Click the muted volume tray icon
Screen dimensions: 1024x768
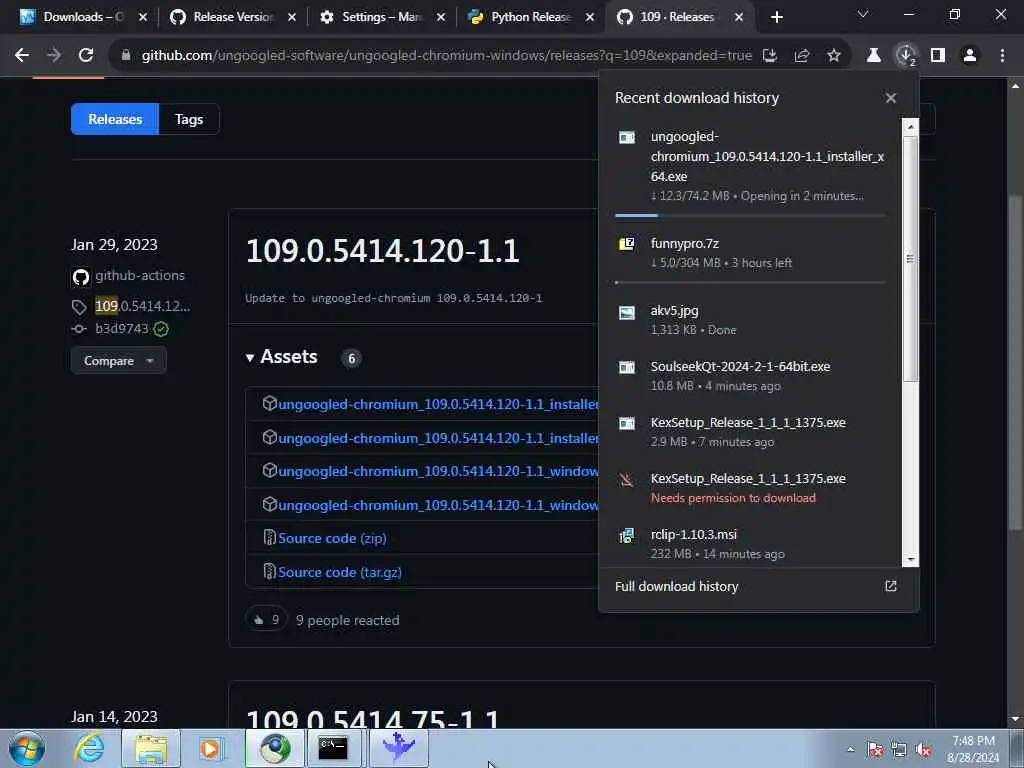point(923,750)
